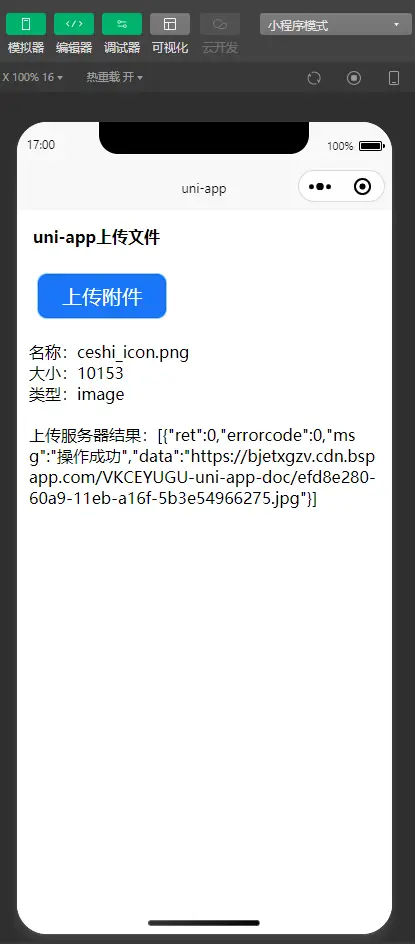This screenshot has height=944, width=415.
Task: Open the capsule three-dots menu
Action: point(320,187)
